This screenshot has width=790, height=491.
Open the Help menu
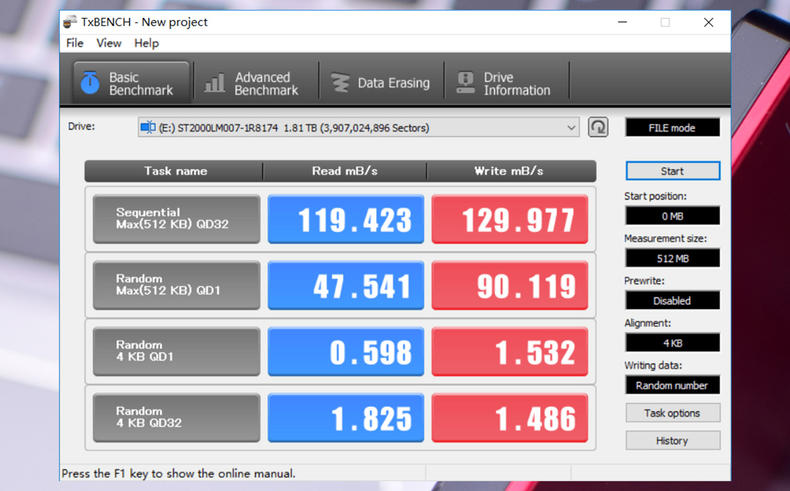146,43
